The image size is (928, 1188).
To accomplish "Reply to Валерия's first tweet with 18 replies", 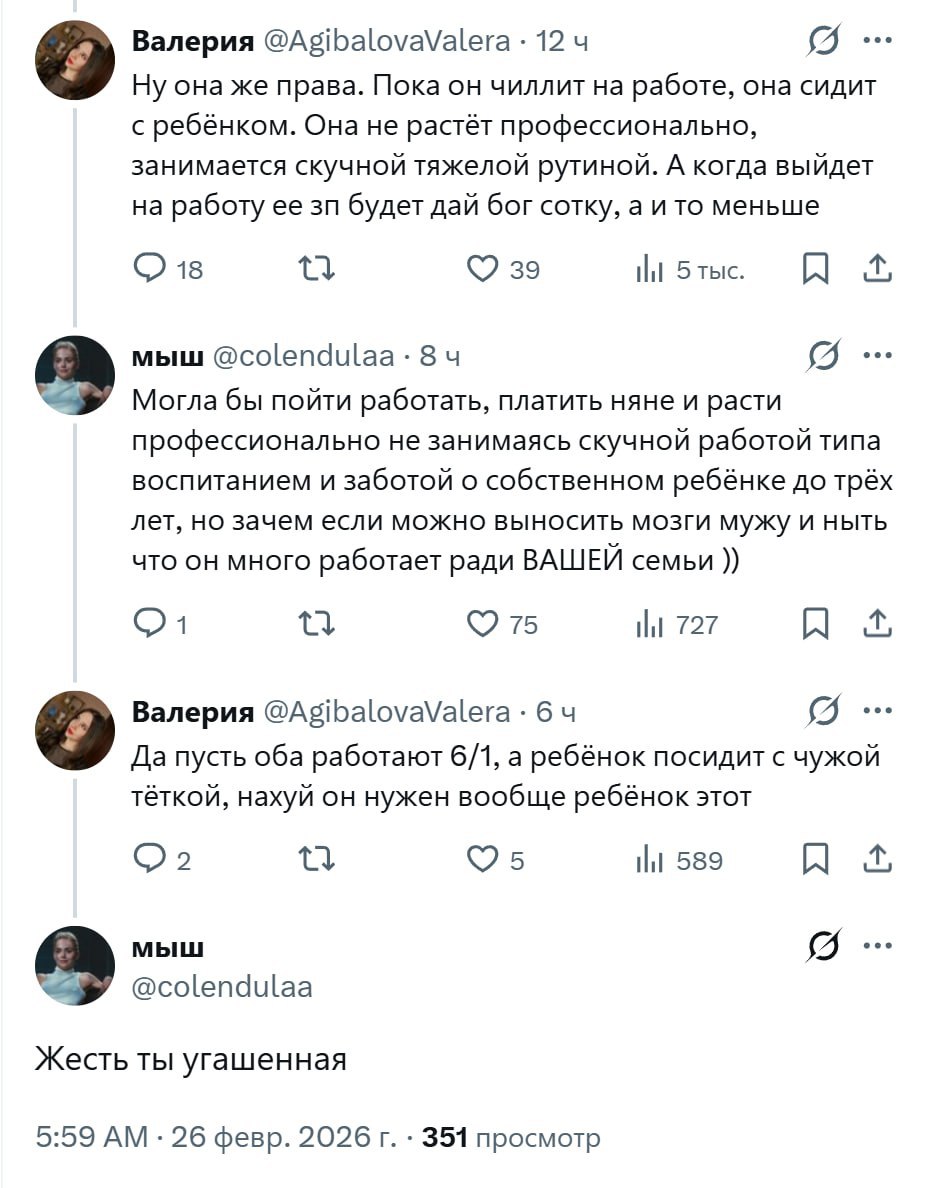I will tap(153, 268).
